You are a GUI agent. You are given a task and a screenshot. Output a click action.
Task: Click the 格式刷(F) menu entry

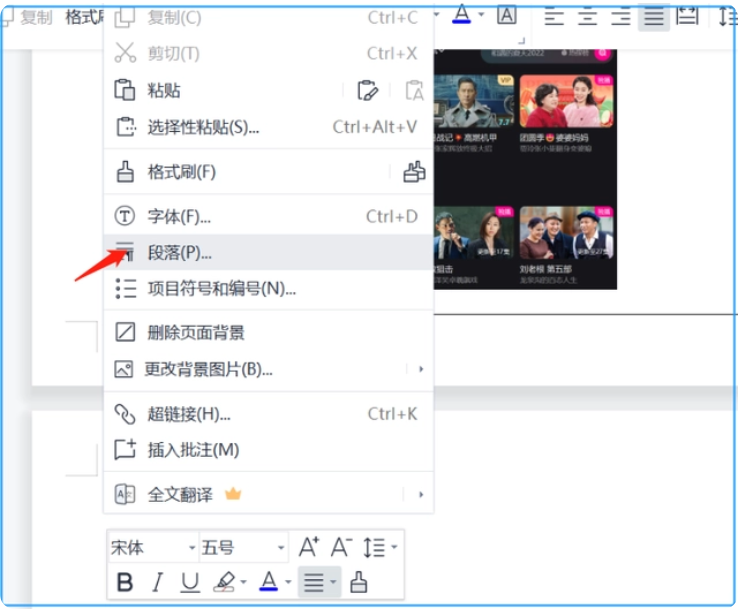[181, 172]
